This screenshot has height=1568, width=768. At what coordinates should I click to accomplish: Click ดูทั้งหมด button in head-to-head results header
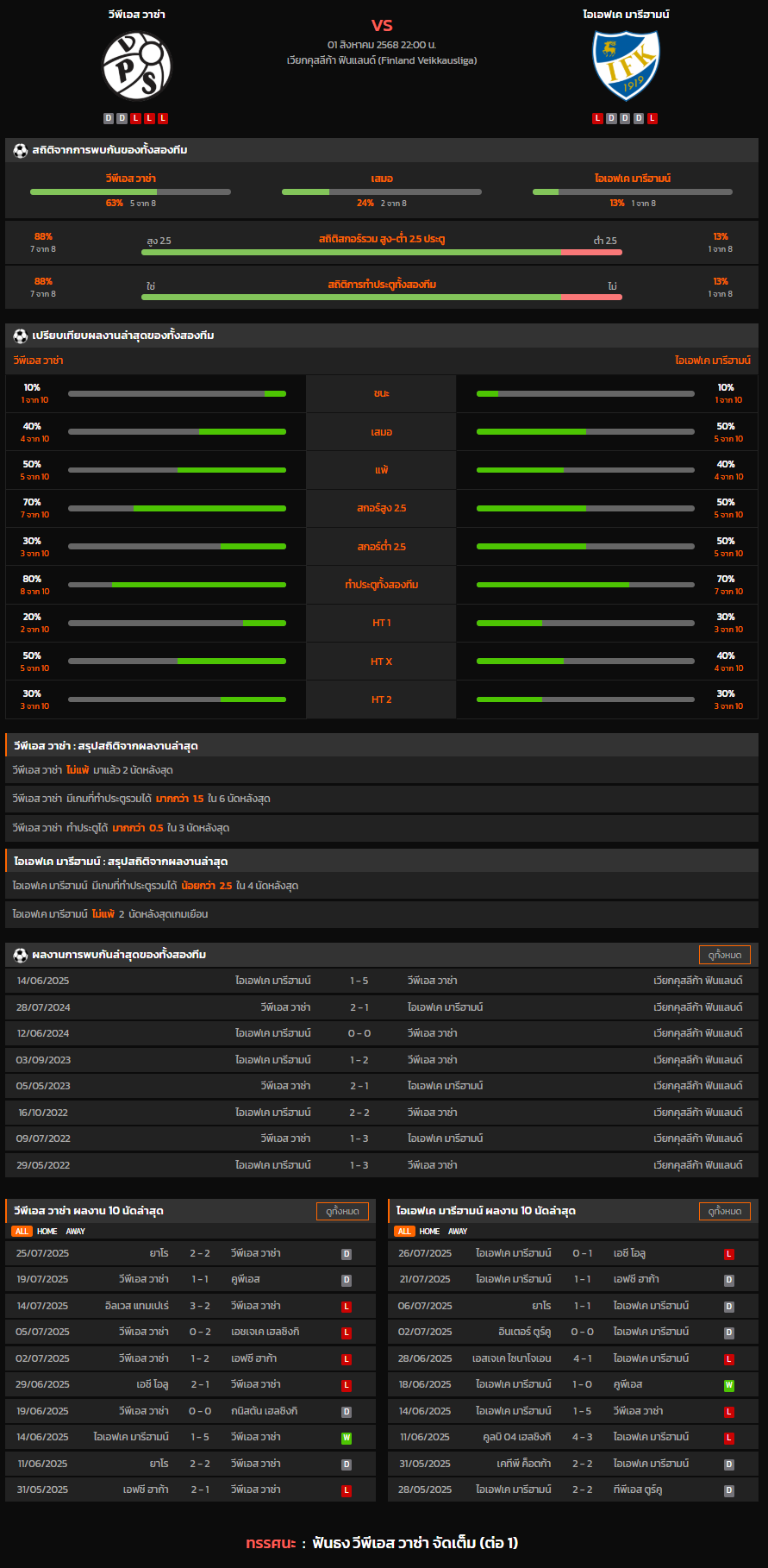pos(725,955)
